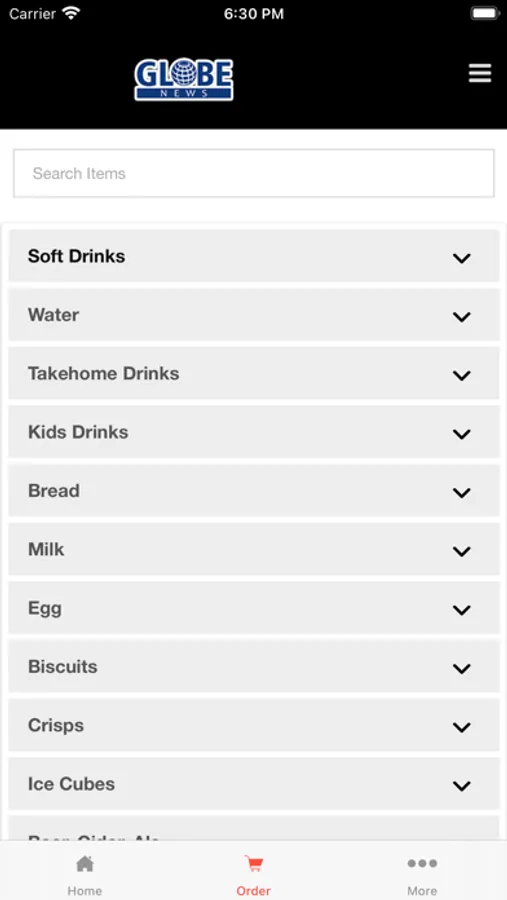This screenshot has height=900, width=507.
Task: Open the Biscuits category row
Action: tap(253, 666)
